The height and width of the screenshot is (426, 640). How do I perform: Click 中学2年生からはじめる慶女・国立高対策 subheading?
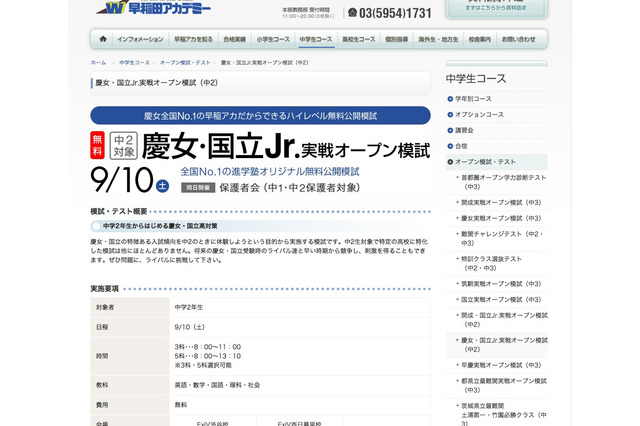pos(160,226)
